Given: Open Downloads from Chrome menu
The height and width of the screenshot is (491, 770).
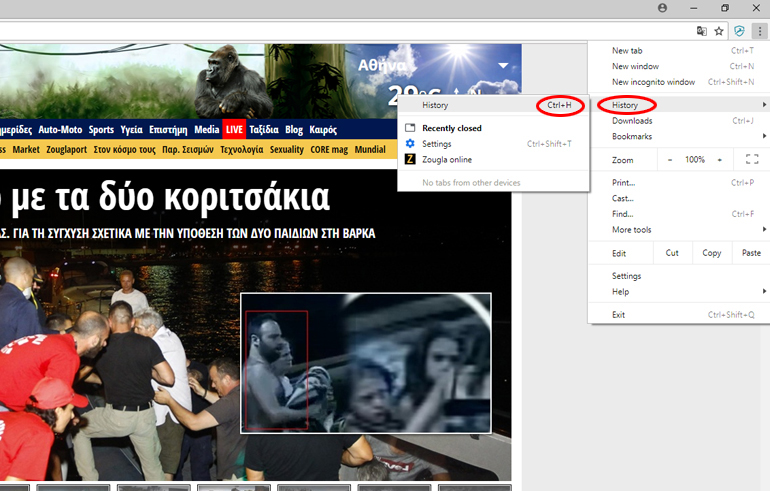Looking at the screenshot, I should (x=632, y=121).
